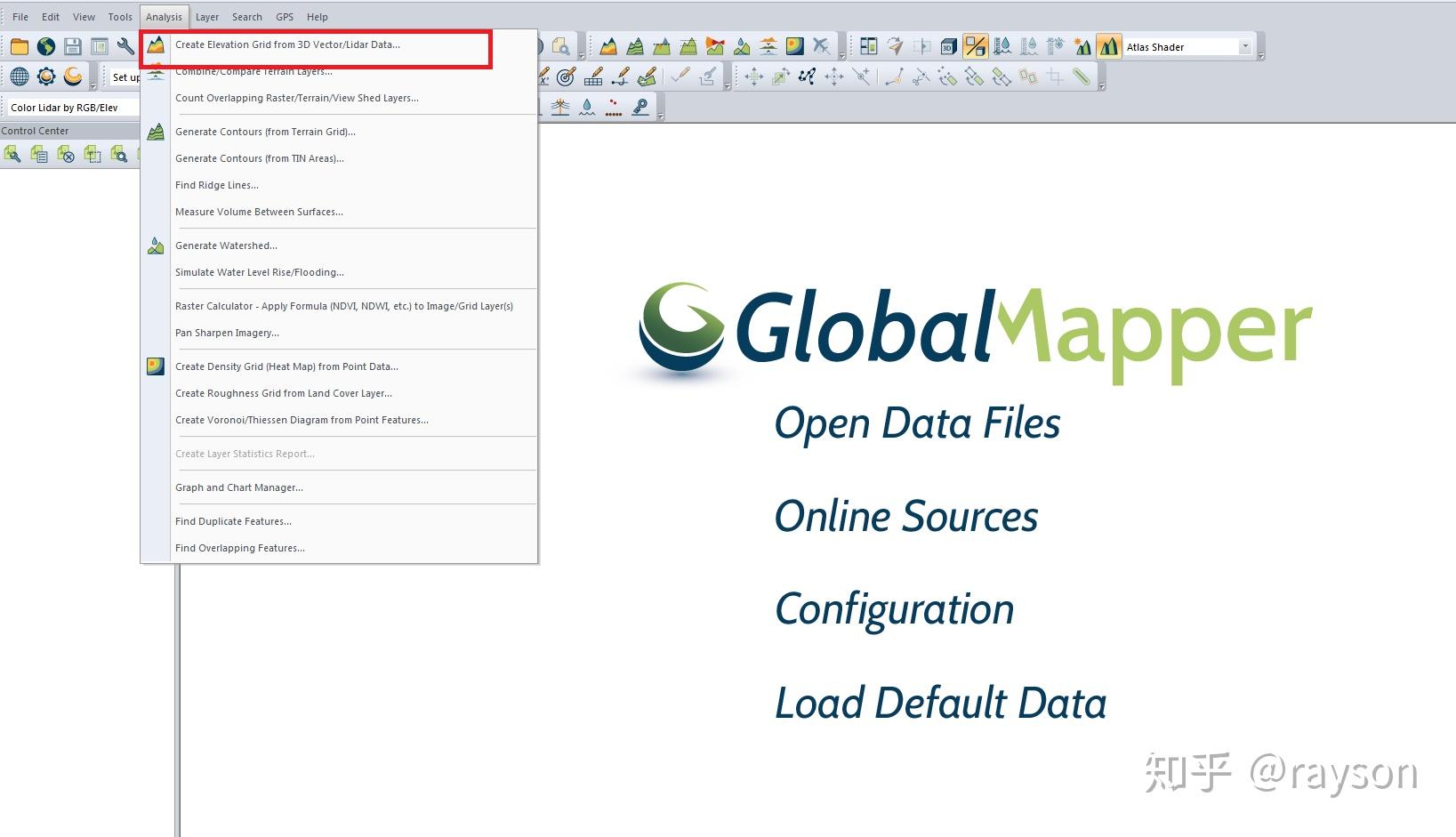The width and height of the screenshot is (1456, 837).
Task: Choose Count Overlapping Raster/Terrain/View Shed Layers
Action: [x=339, y=98]
